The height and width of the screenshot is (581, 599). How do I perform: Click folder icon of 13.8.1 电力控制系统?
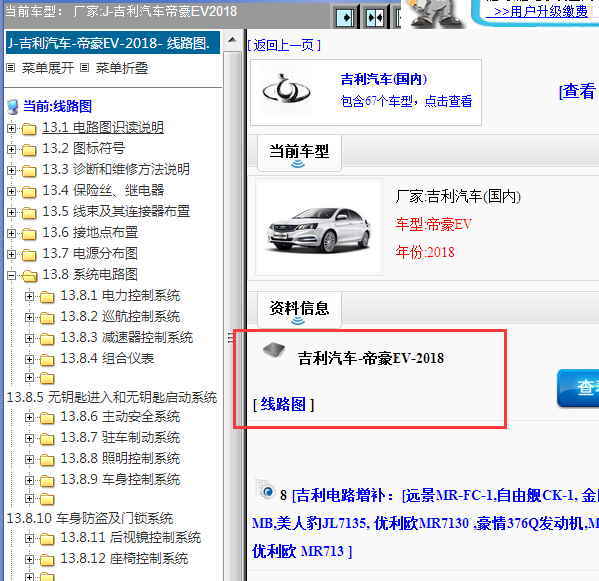(x=47, y=296)
